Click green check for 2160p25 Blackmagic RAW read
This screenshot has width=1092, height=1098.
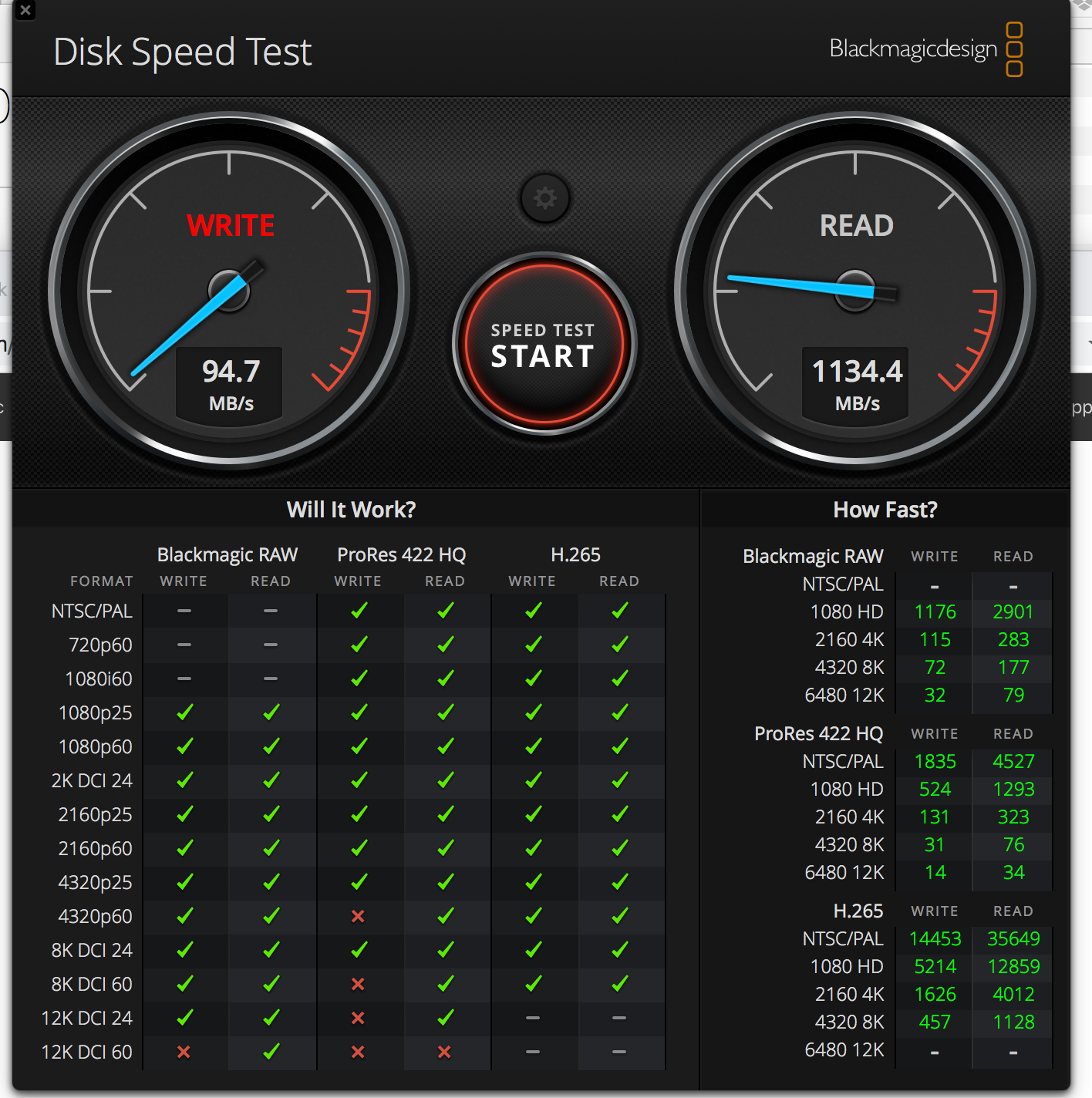(271, 814)
